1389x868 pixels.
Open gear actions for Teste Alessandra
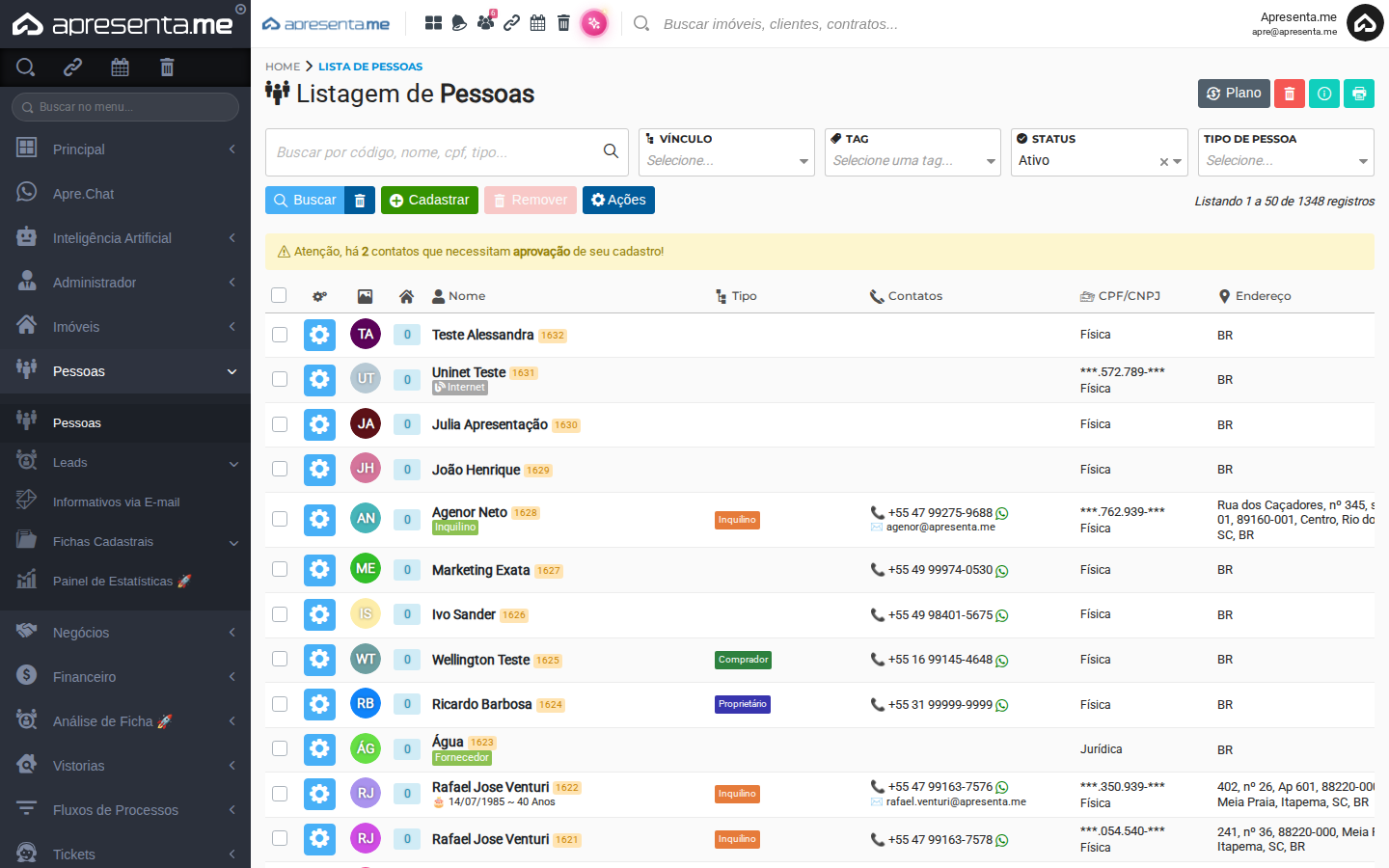point(319,335)
